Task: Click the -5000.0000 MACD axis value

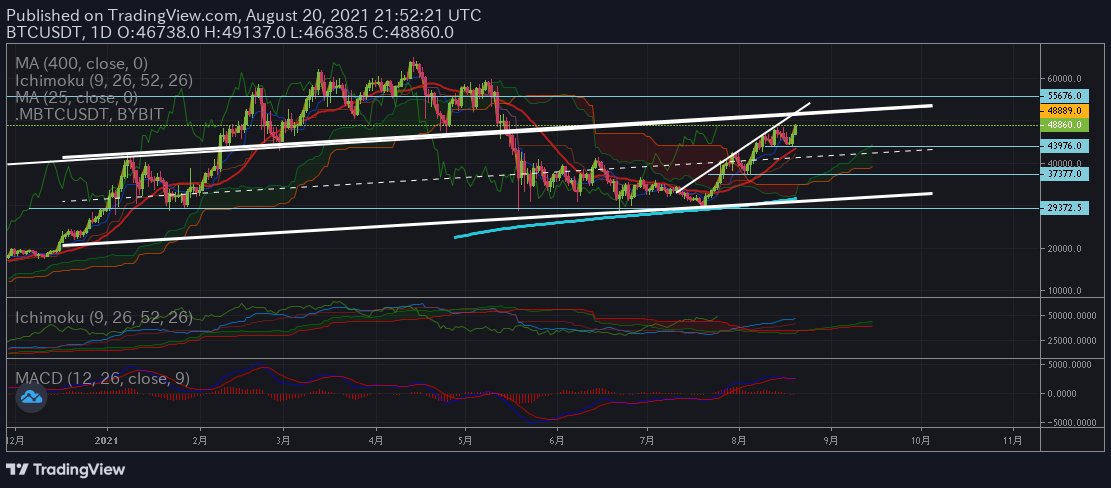Action: pos(1073,423)
